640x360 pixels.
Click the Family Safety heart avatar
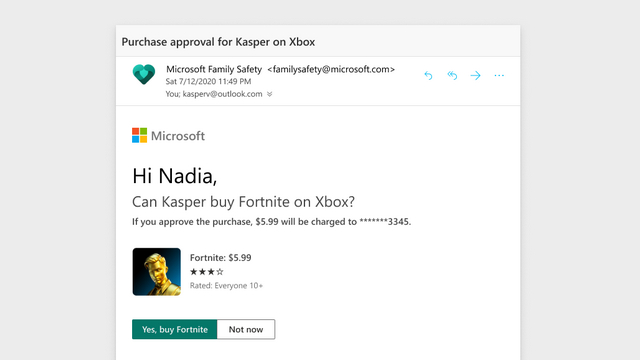[x=144, y=74]
